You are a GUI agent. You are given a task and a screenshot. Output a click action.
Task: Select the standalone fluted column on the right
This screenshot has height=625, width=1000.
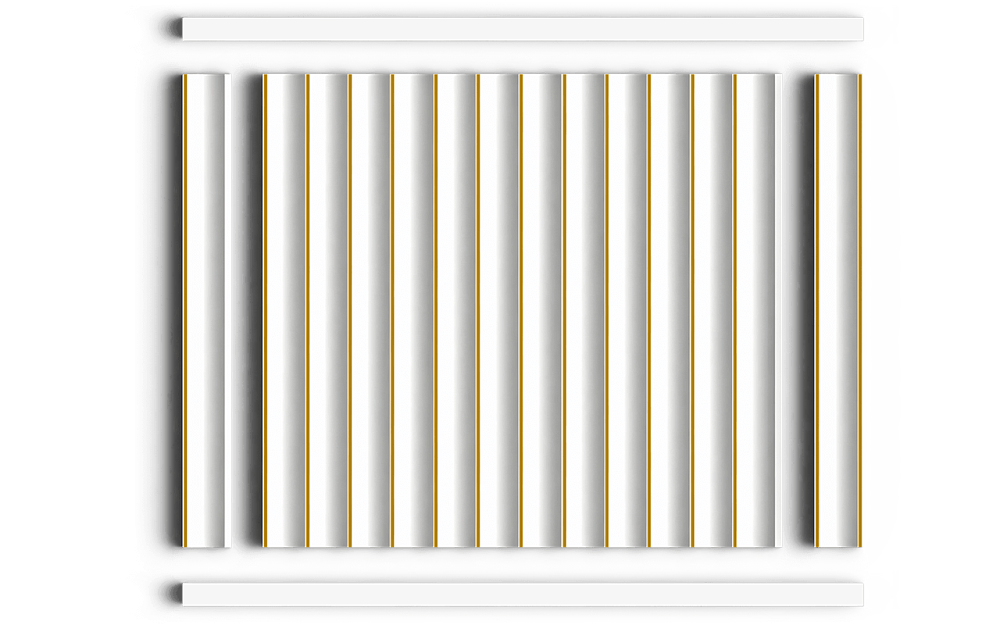838,311
